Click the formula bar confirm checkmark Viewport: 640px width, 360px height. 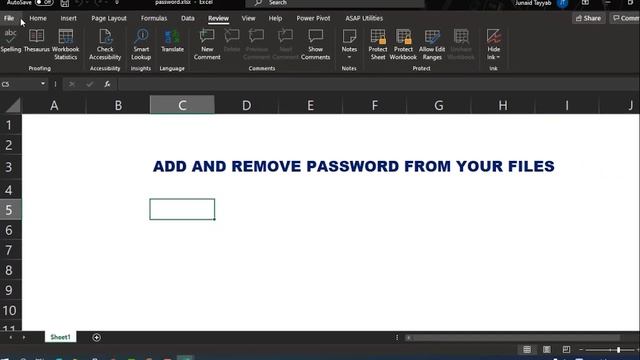tap(89, 84)
